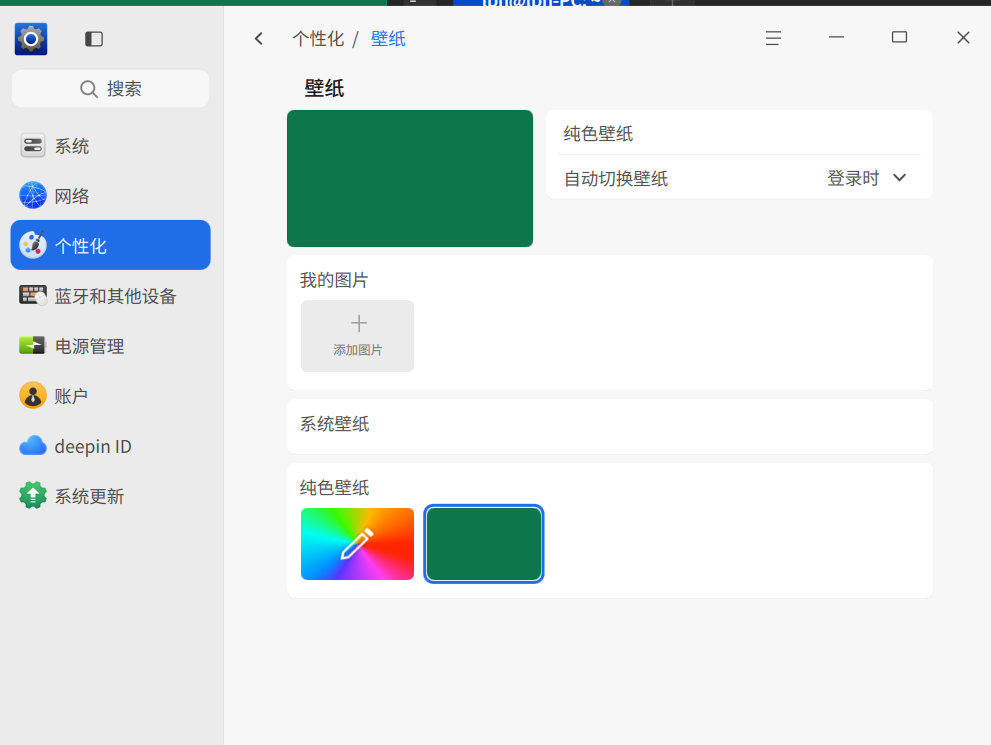Click the 自动切换壁纸 label
The width and height of the screenshot is (991, 745).
pyautogui.click(x=616, y=179)
